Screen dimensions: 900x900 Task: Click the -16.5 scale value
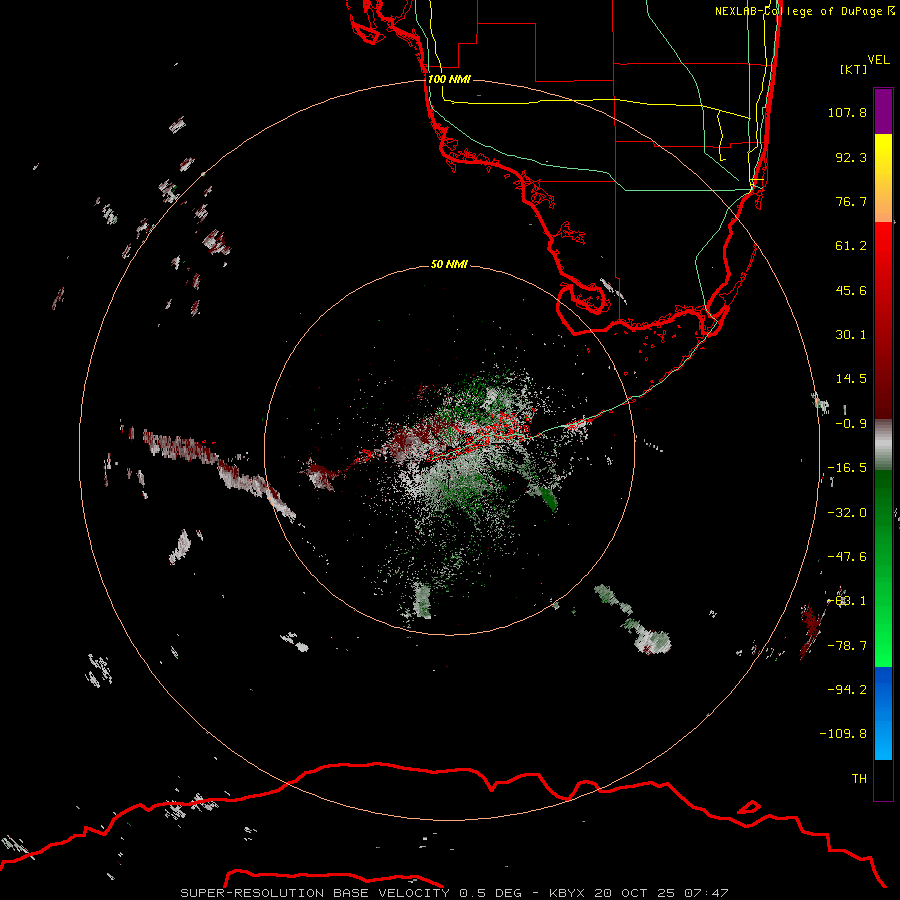click(847, 468)
